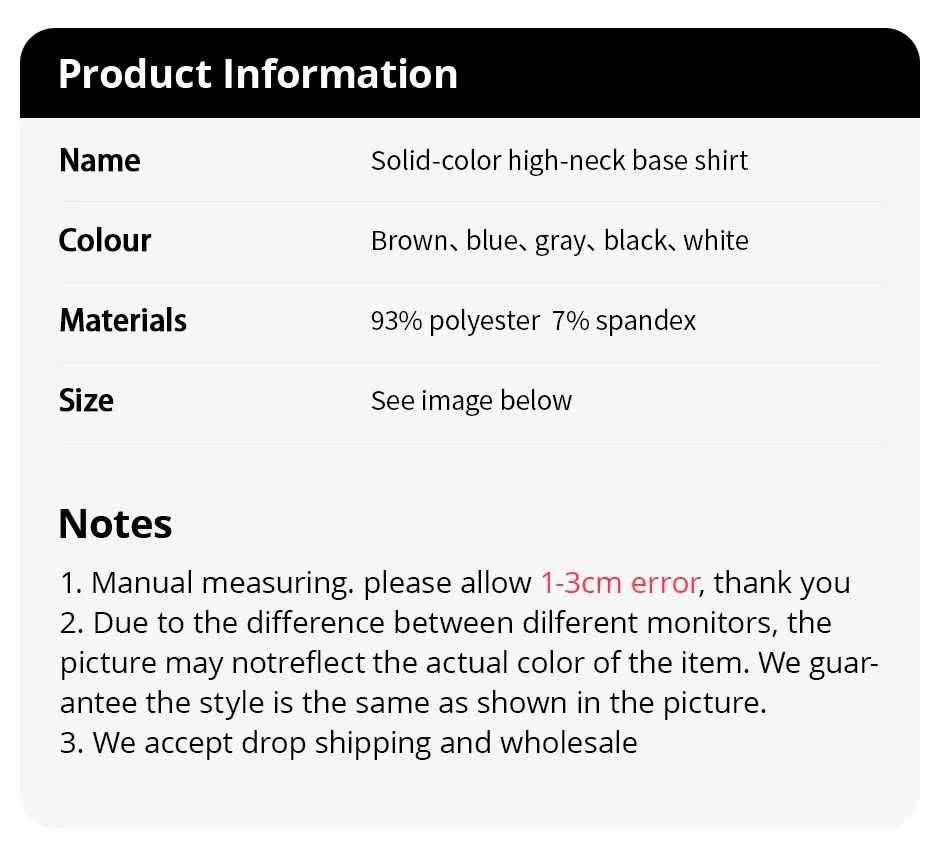Click the word white in colours

click(716, 241)
